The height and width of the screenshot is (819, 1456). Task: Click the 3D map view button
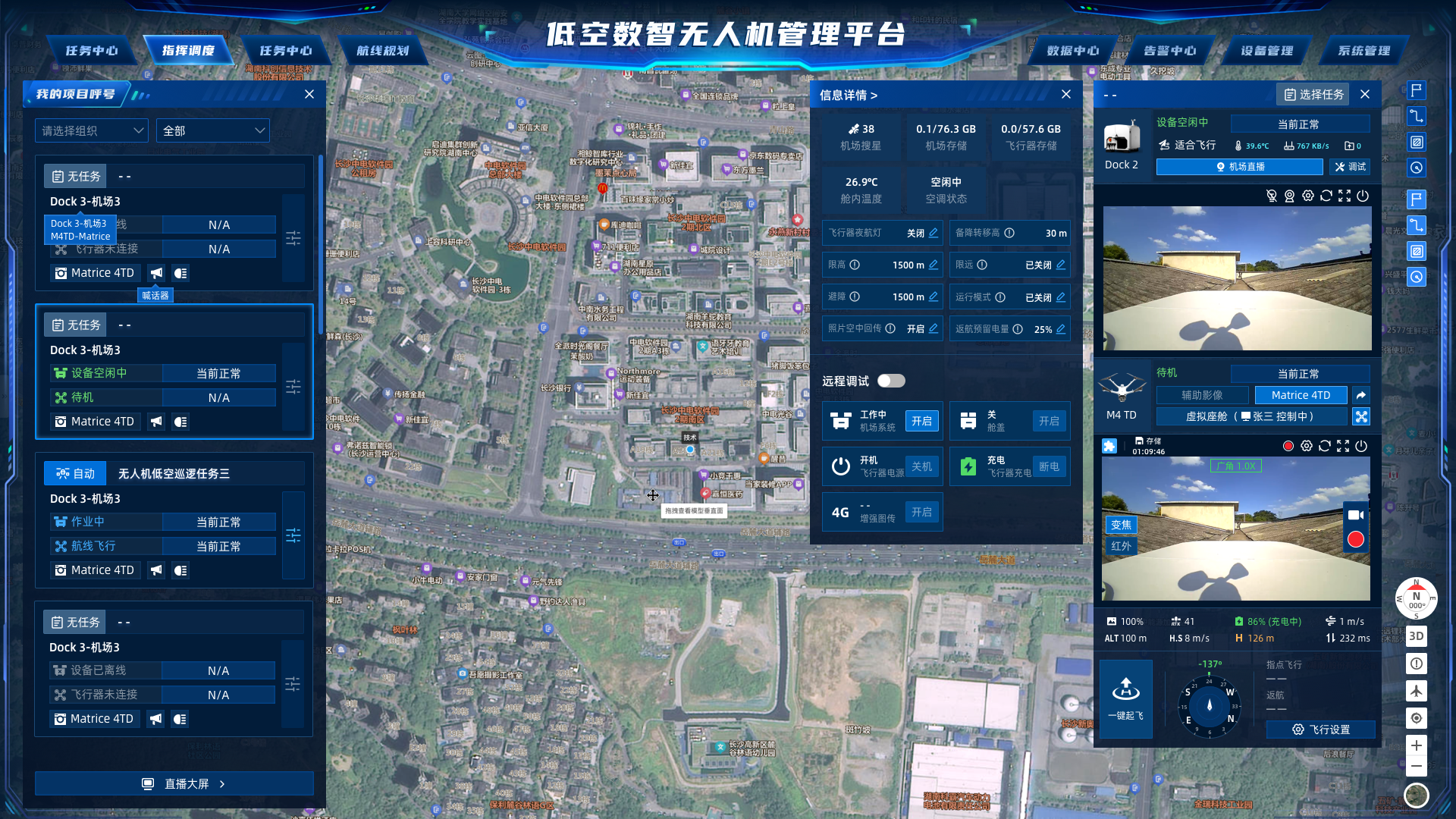[1416, 636]
